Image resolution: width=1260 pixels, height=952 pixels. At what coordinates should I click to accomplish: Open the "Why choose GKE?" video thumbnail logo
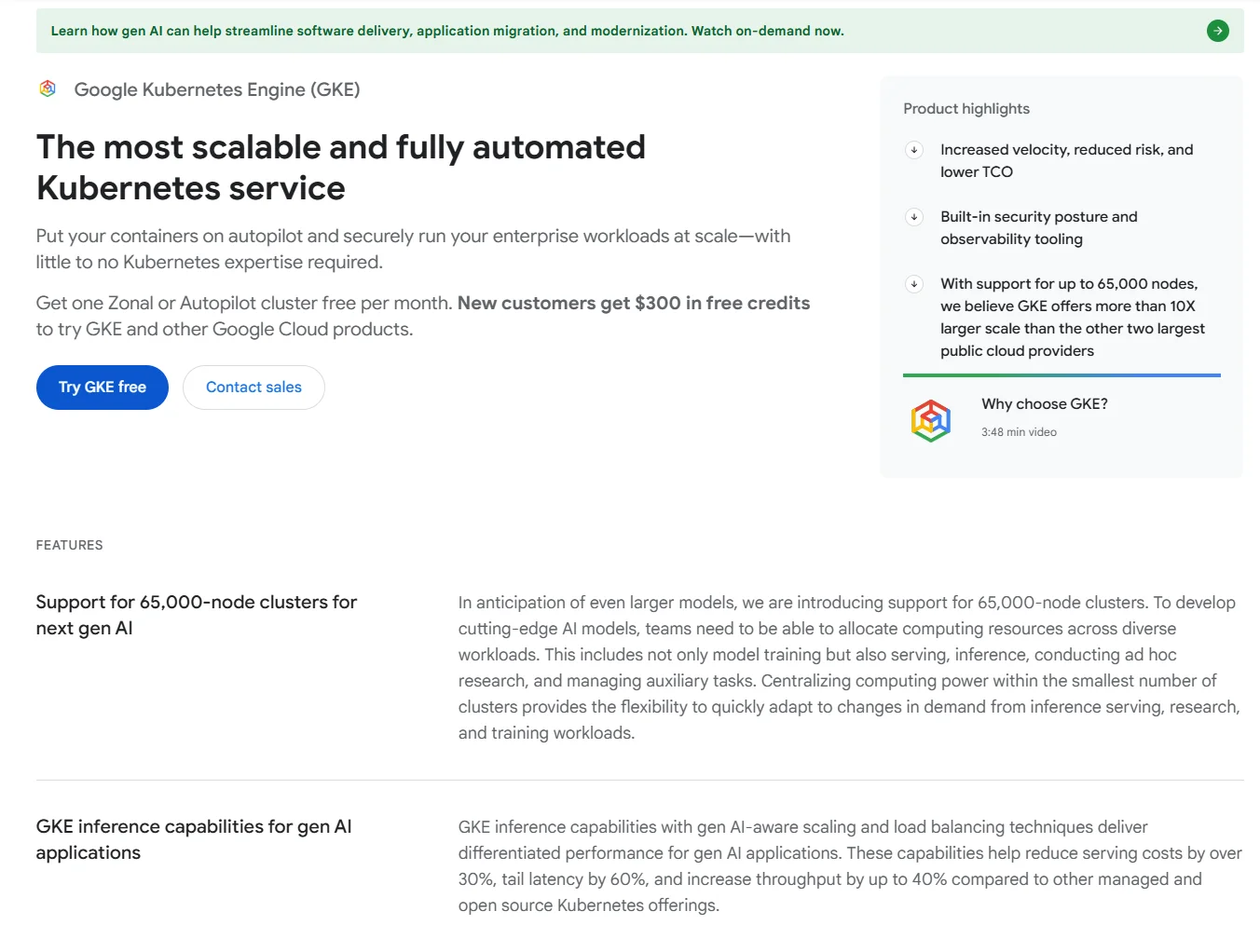(930, 421)
